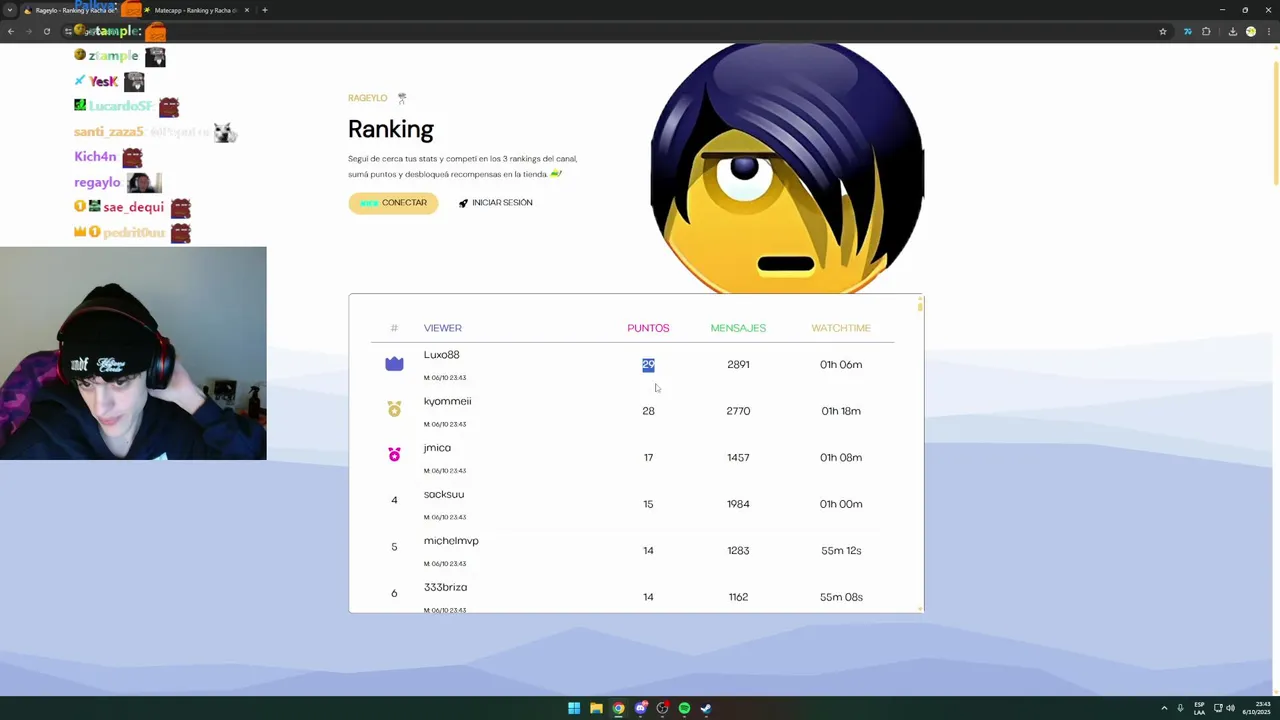Open Steam from taskbar
1280x720 pixels.
click(x=706, y=708)
